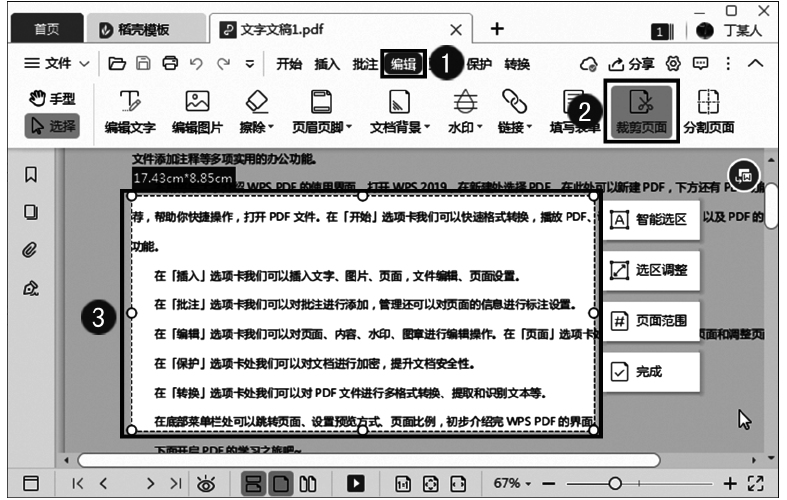
Task: Click the print icon in quick toolbar
Action: click(x=170, y=63)
